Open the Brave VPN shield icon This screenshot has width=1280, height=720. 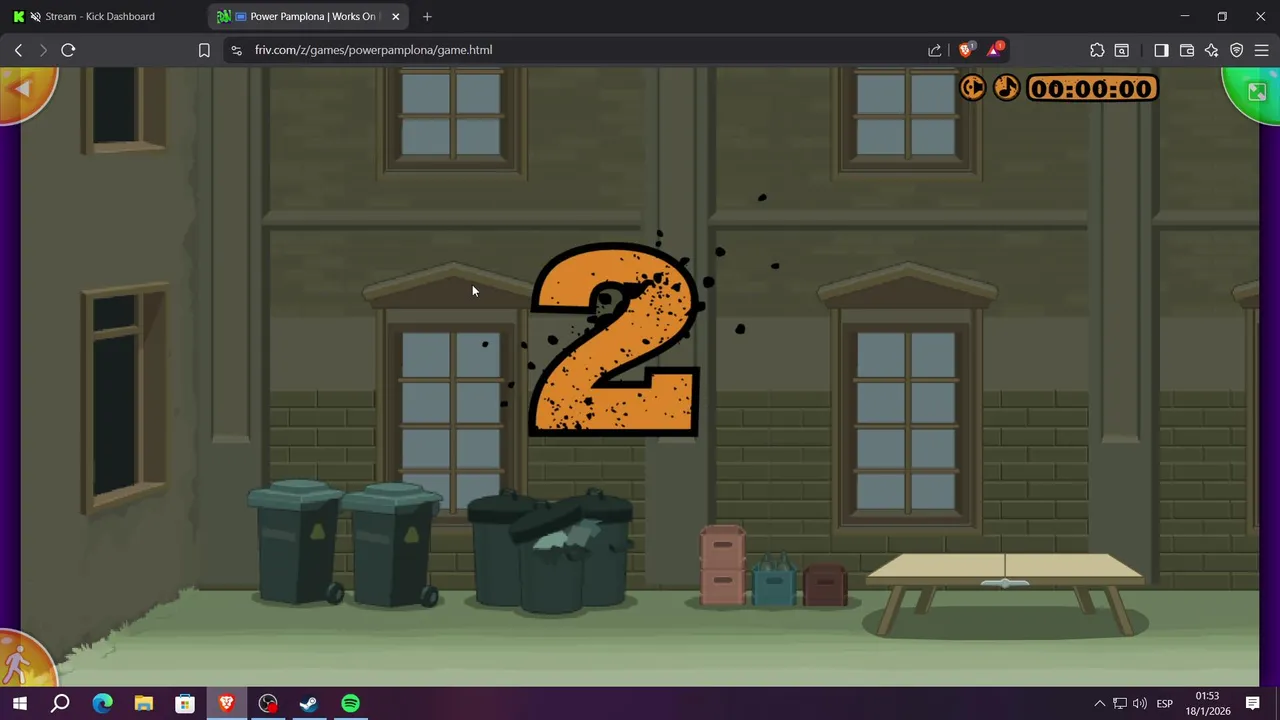(x=1237, y=50)
